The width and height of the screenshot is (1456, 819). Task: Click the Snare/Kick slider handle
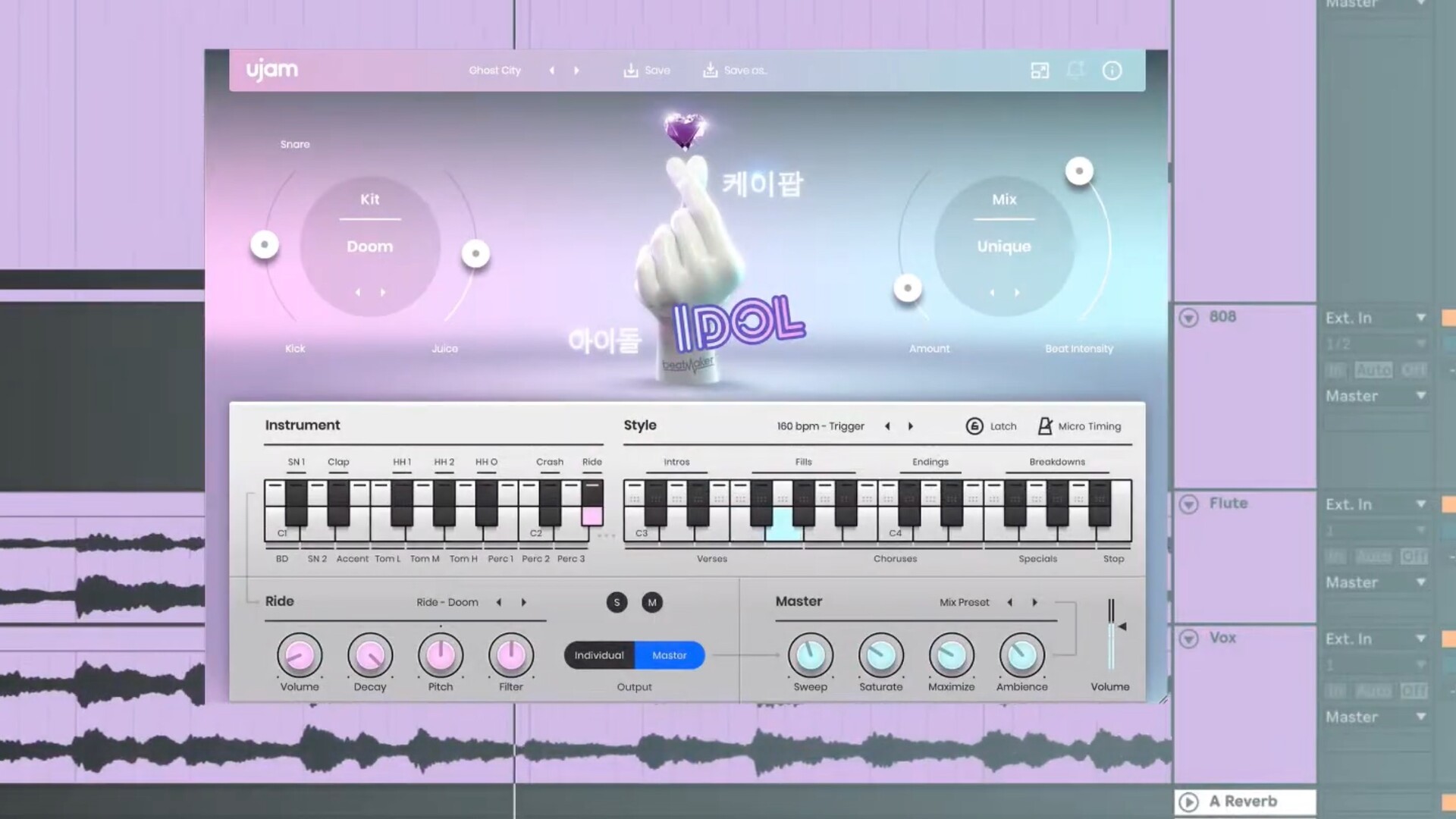(265, 244)
